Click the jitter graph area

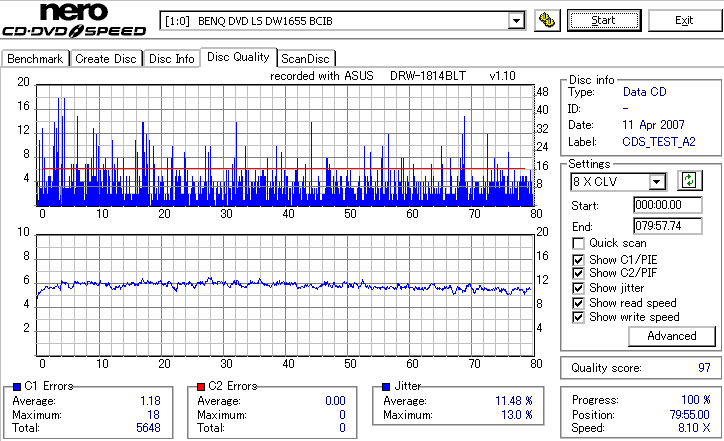click(x=285, y=296)
